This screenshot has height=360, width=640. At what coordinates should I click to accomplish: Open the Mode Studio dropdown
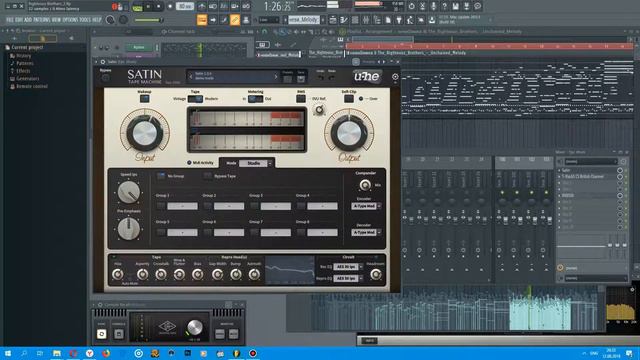pos(256,163)
